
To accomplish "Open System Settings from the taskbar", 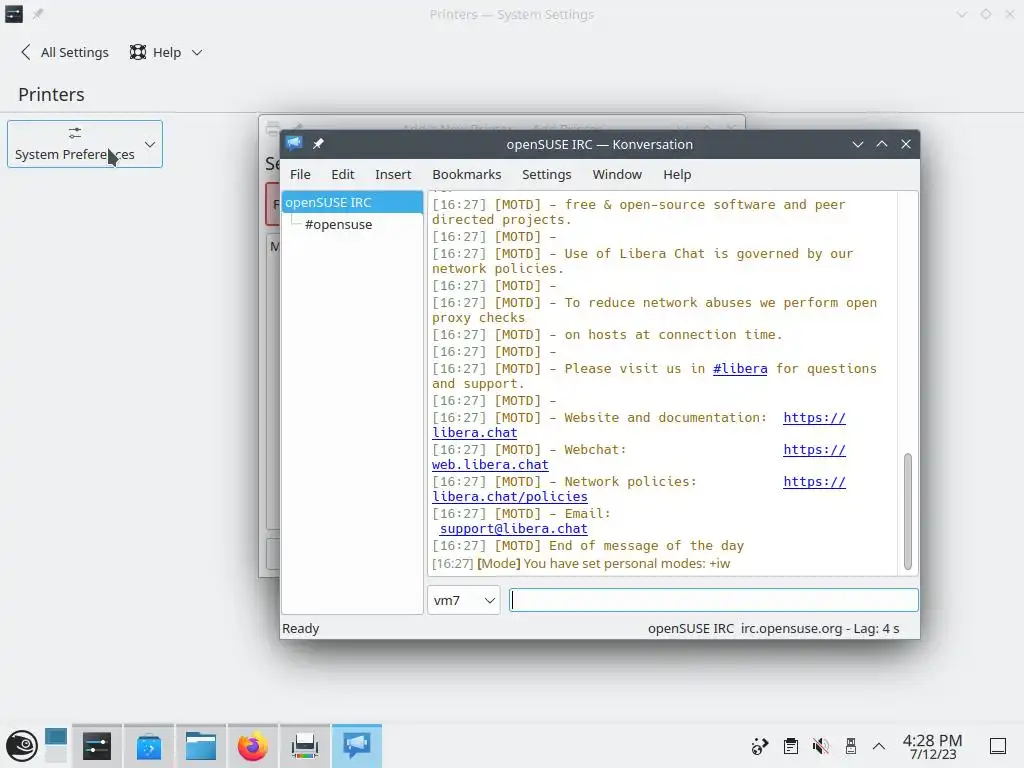I will (x=97, y=746).
